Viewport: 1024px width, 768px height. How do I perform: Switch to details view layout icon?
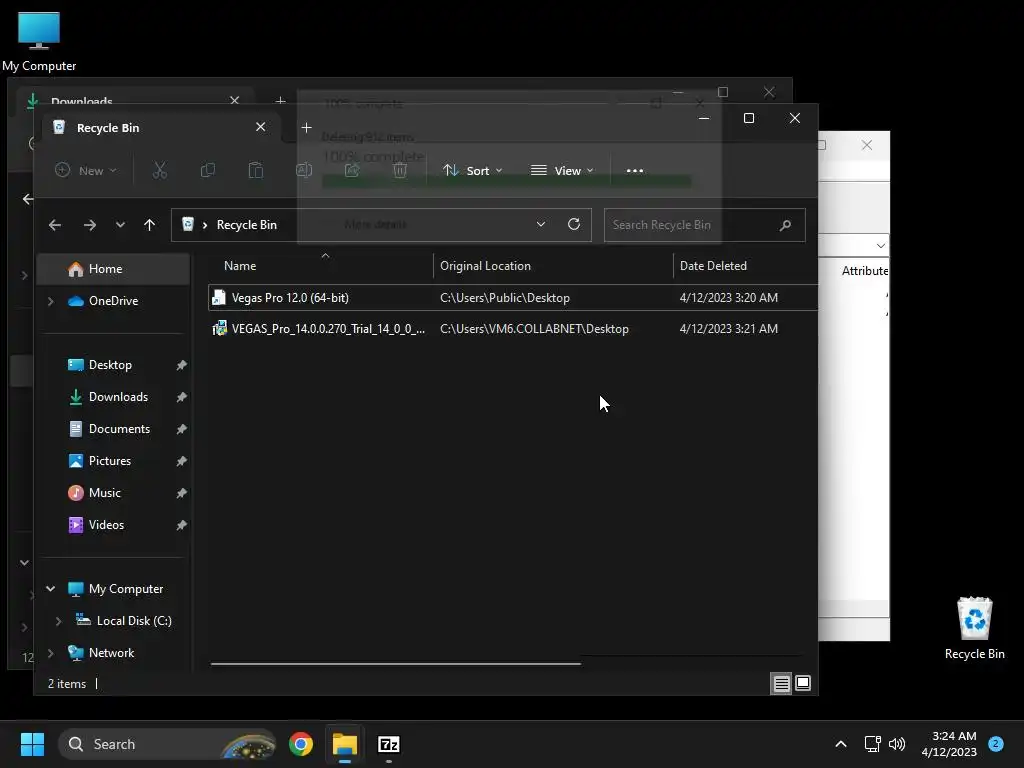pyautogui.click(x=781, y=684)
